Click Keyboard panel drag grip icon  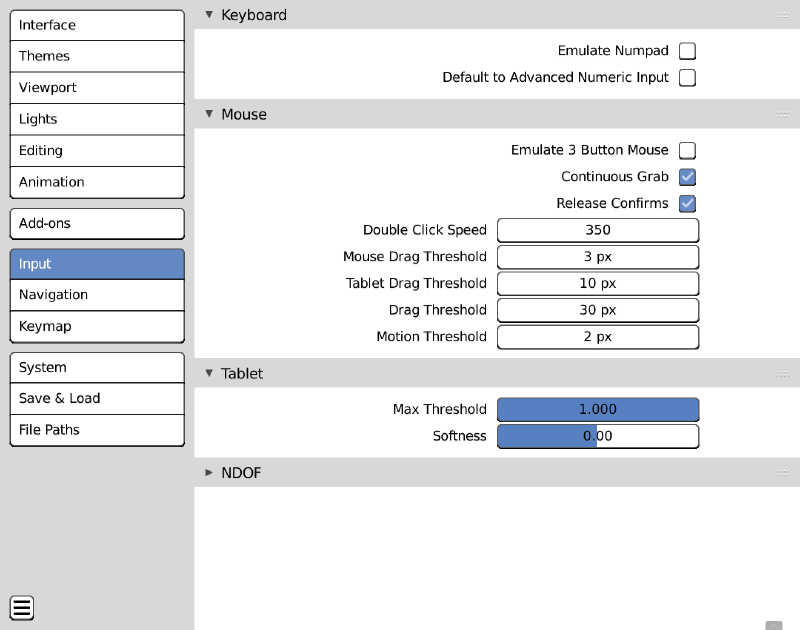tap(783, 15)
